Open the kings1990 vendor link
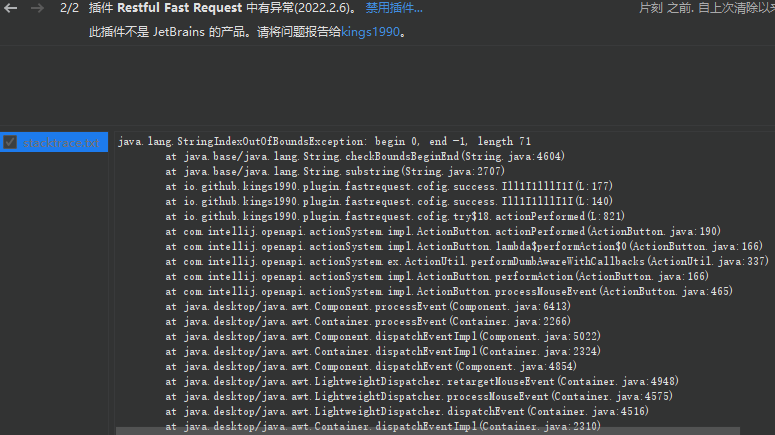775x435 pixels. point(370,32)
